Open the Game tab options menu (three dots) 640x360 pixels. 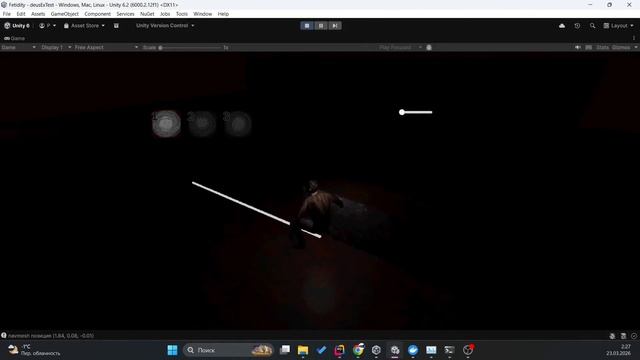click(634, 38)
